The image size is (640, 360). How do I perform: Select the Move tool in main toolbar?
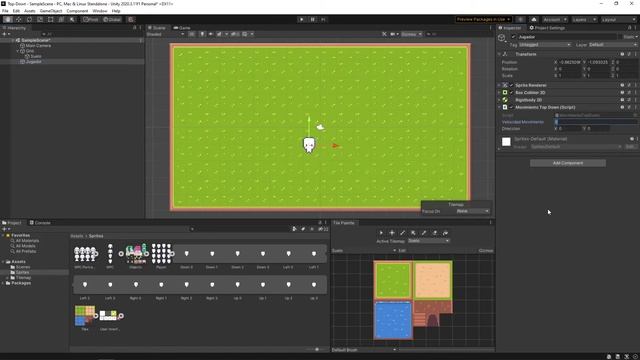point(18,19)
